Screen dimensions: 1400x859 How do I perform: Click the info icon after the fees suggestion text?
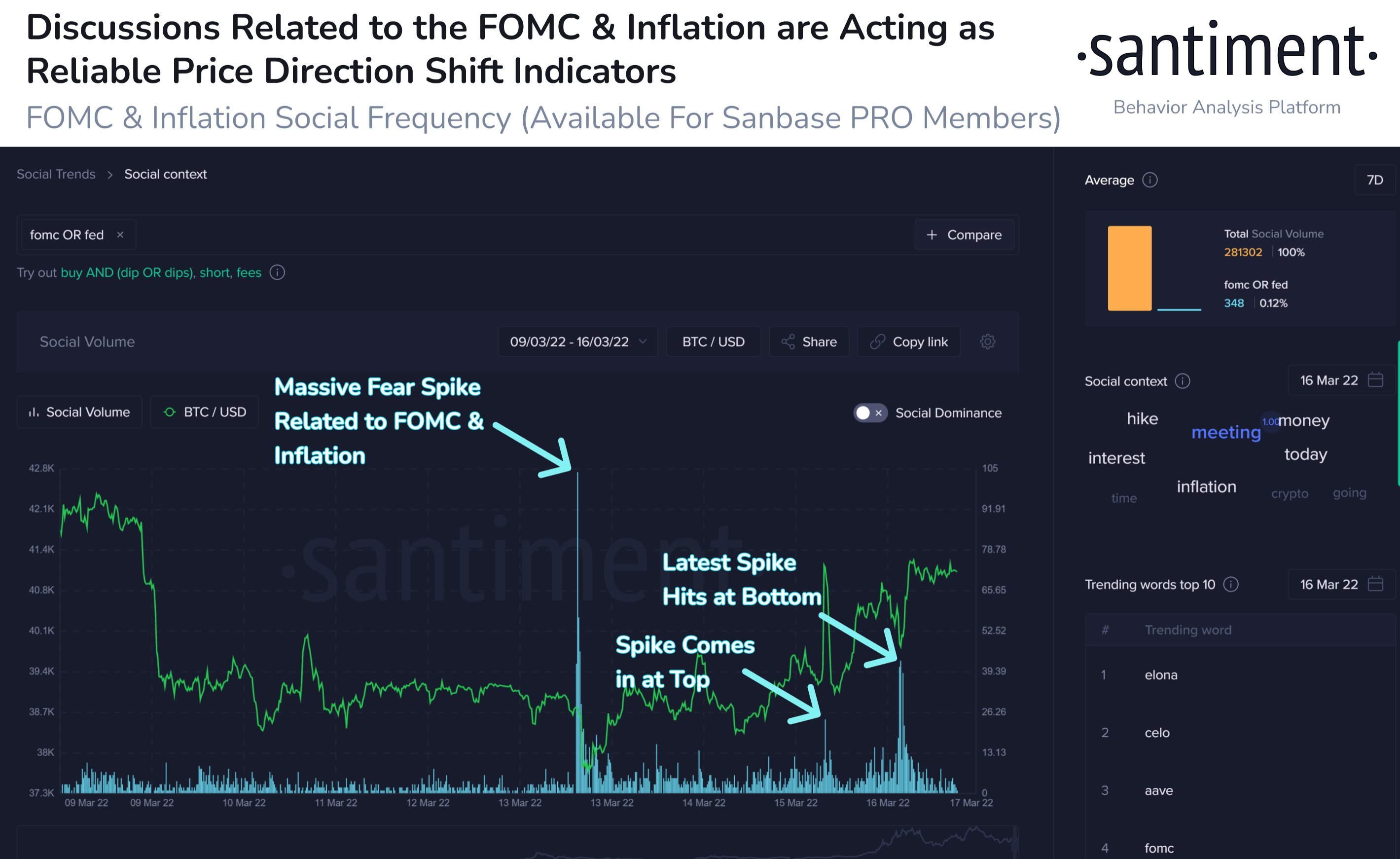(277, 273)
